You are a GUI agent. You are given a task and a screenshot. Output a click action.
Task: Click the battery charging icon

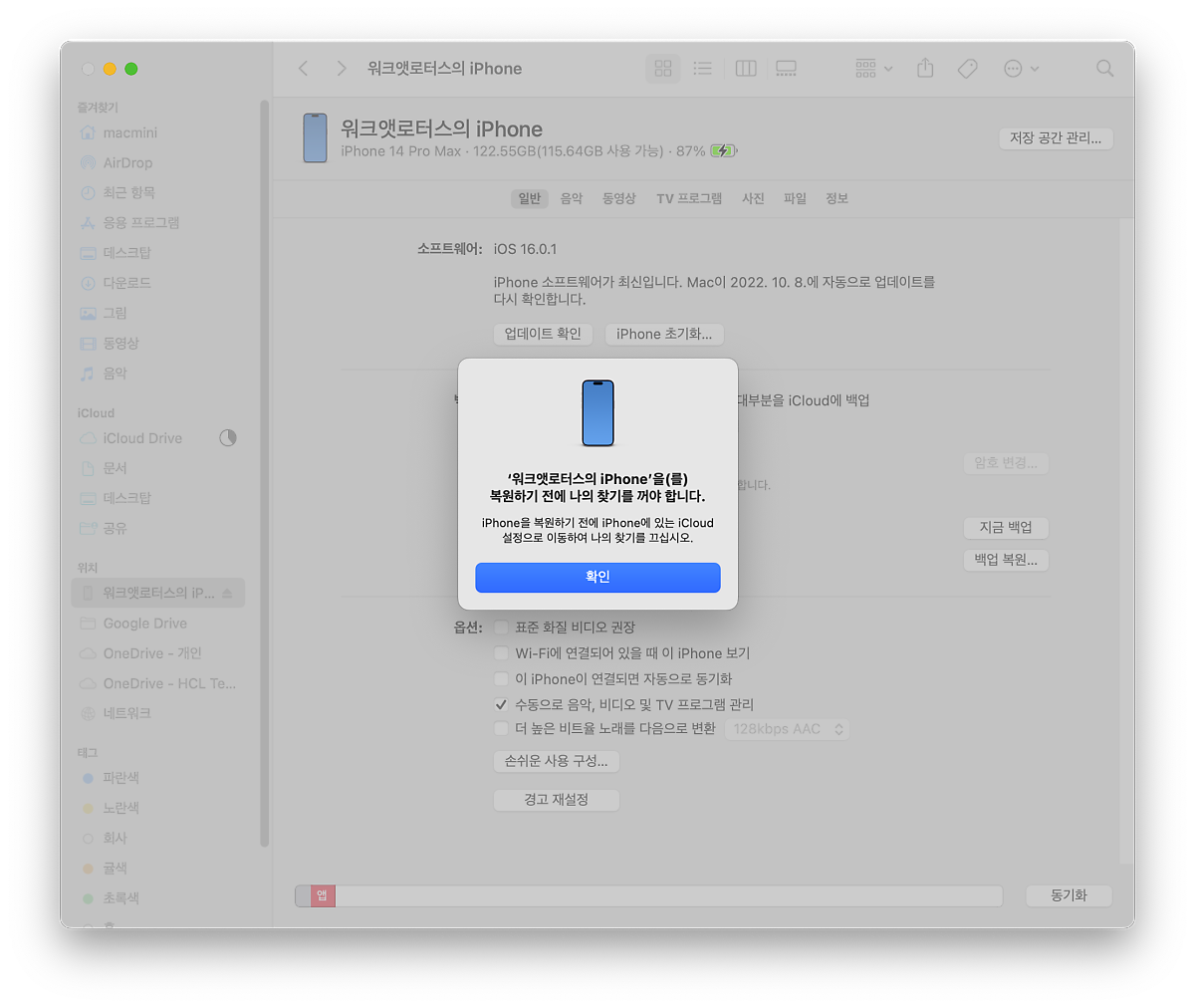723,151
